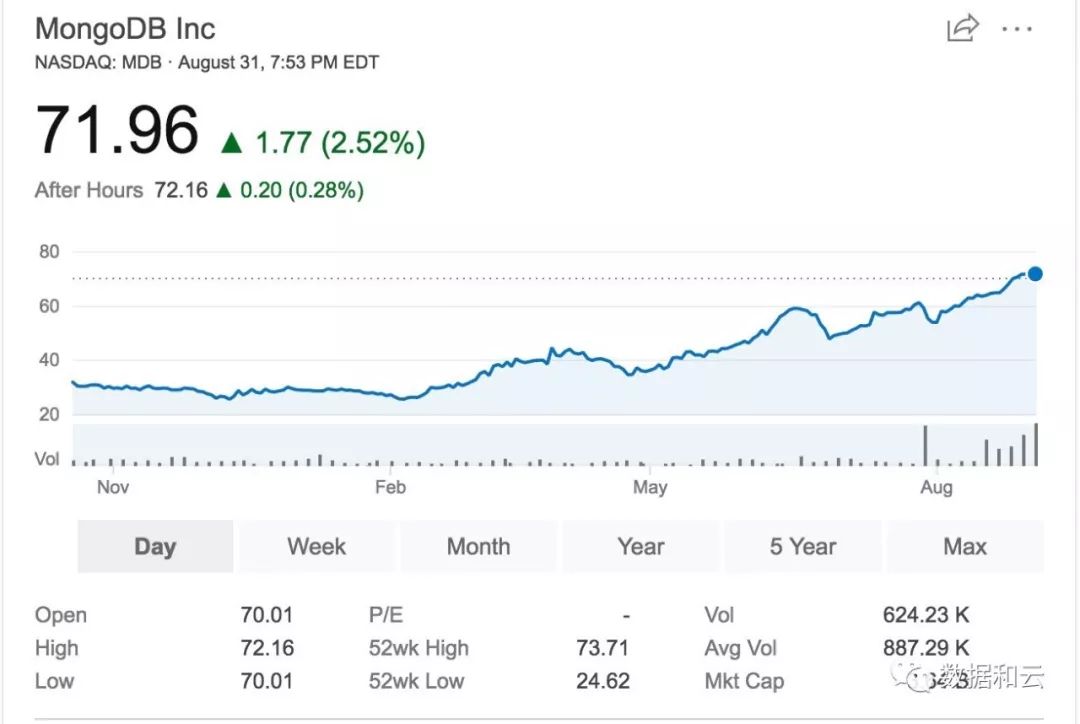This screenshot has width=1080, height=724.
Task: Click the After Hours price 72.16
Action: pos(180,190)
